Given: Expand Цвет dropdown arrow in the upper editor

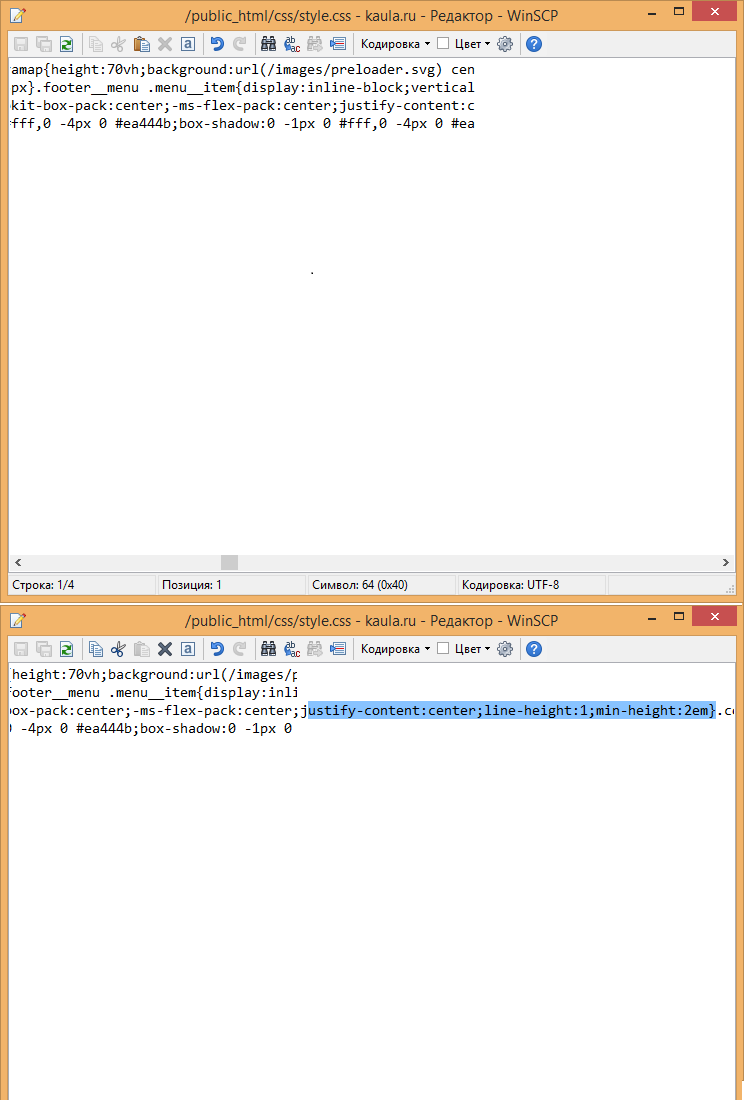Looking at the screenshot, I should point(488,44).
